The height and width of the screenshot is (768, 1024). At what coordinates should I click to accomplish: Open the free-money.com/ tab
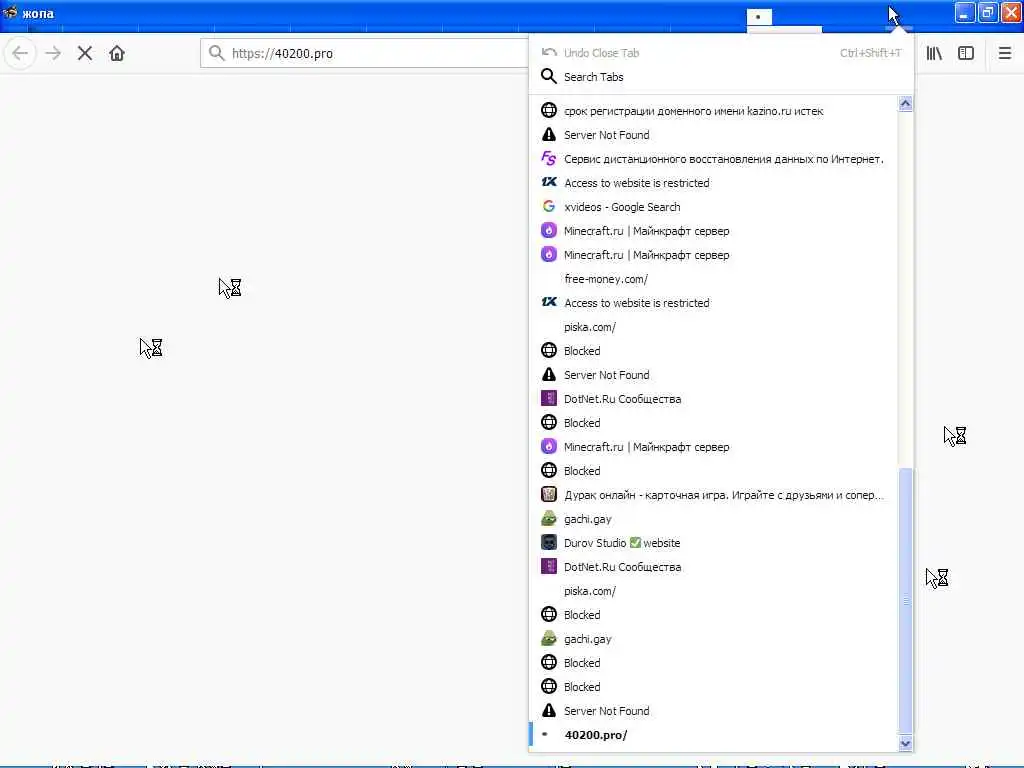713,279
